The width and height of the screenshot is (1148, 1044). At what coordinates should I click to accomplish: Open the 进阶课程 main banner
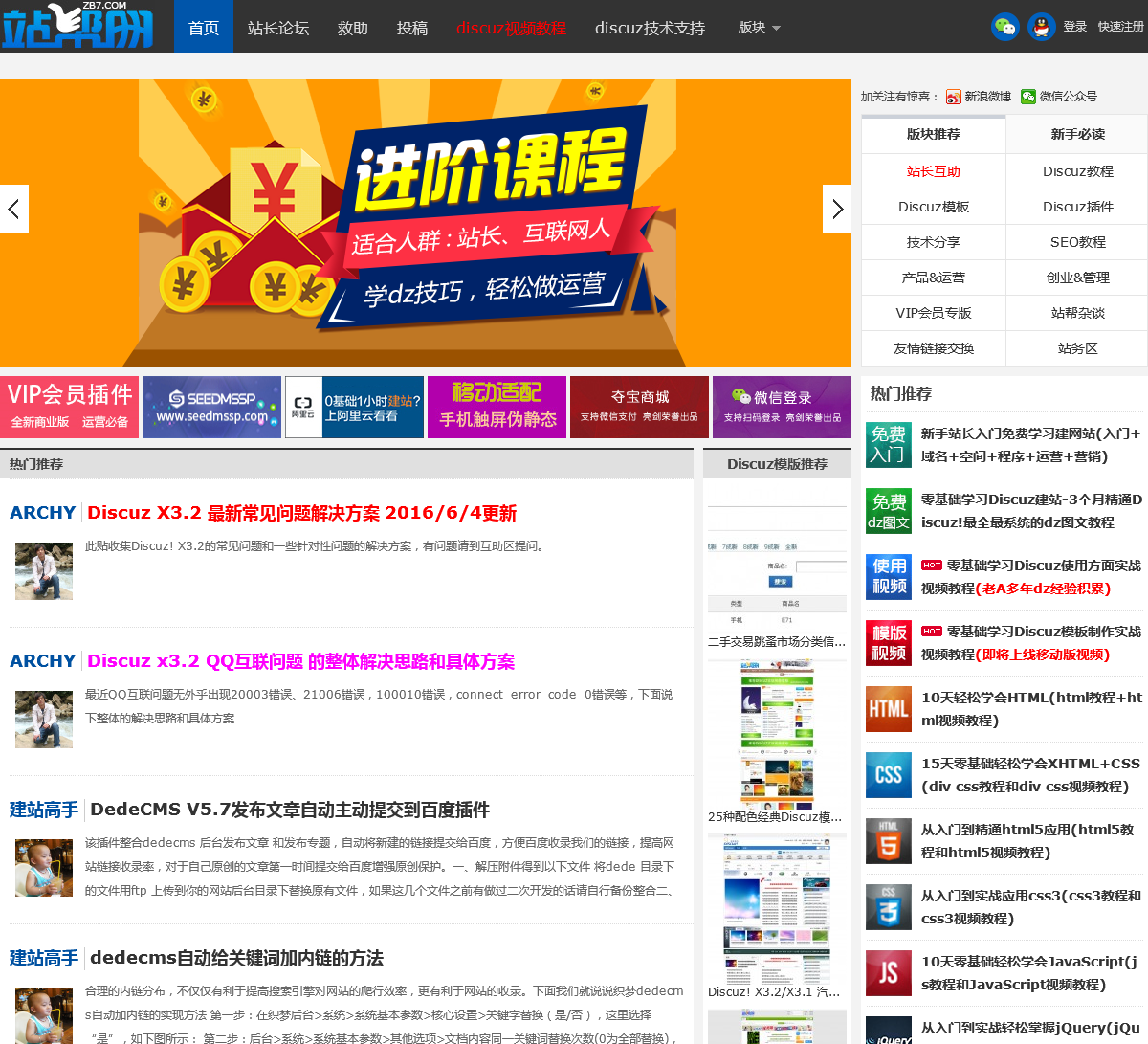[426, 223]
